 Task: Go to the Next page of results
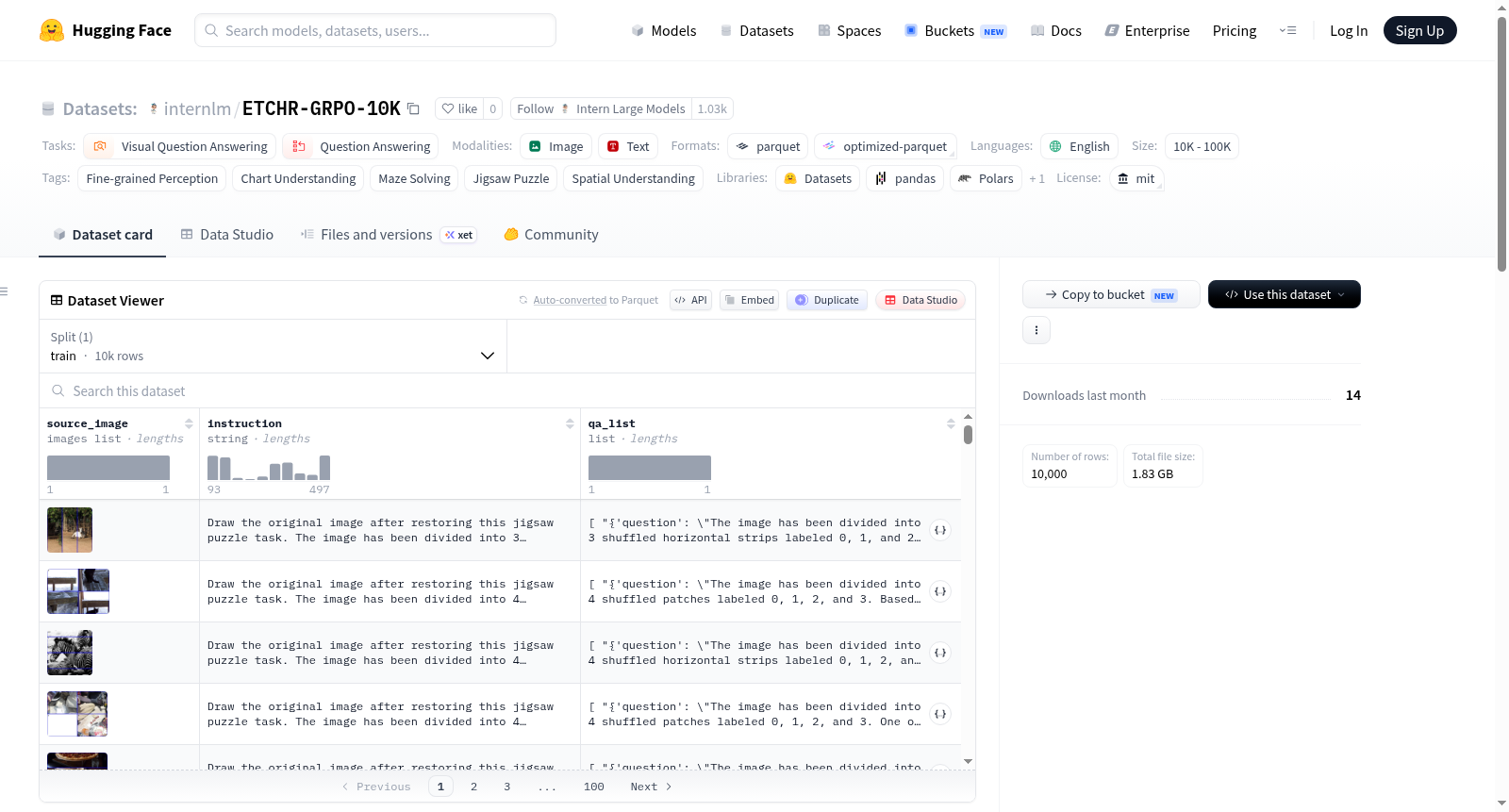pyautogui.click(x=651, y=787)
